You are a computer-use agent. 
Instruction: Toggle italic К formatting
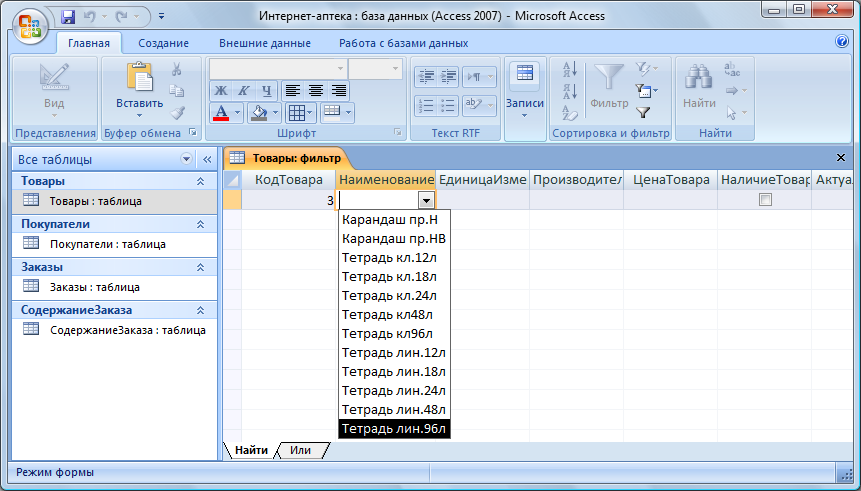coord(243,91)
